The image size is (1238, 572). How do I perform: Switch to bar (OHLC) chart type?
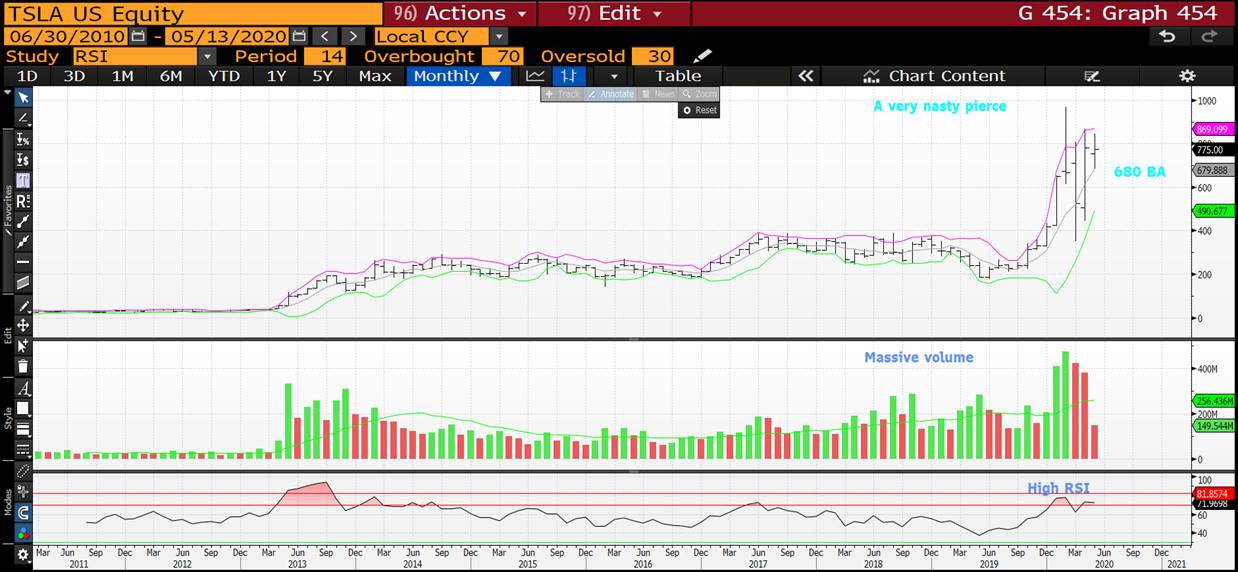[x=568, y=76]
